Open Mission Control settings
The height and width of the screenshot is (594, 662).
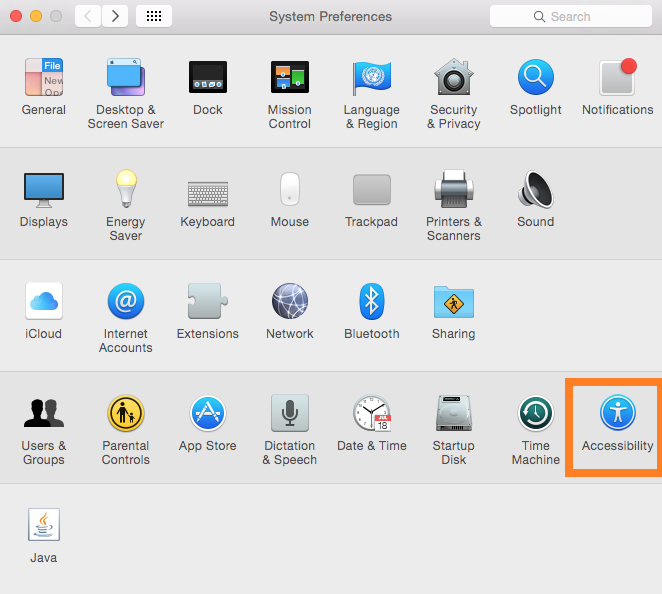(x=289, y=78)
